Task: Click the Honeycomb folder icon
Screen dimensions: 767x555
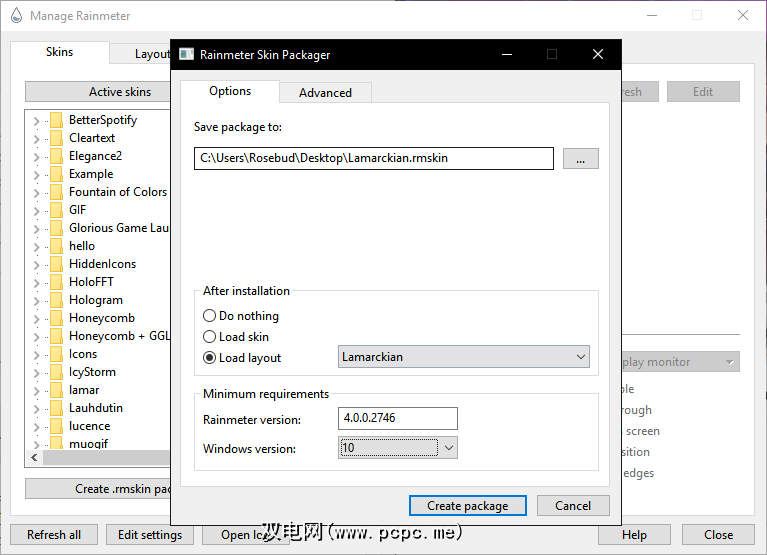Action: [57, 318]
